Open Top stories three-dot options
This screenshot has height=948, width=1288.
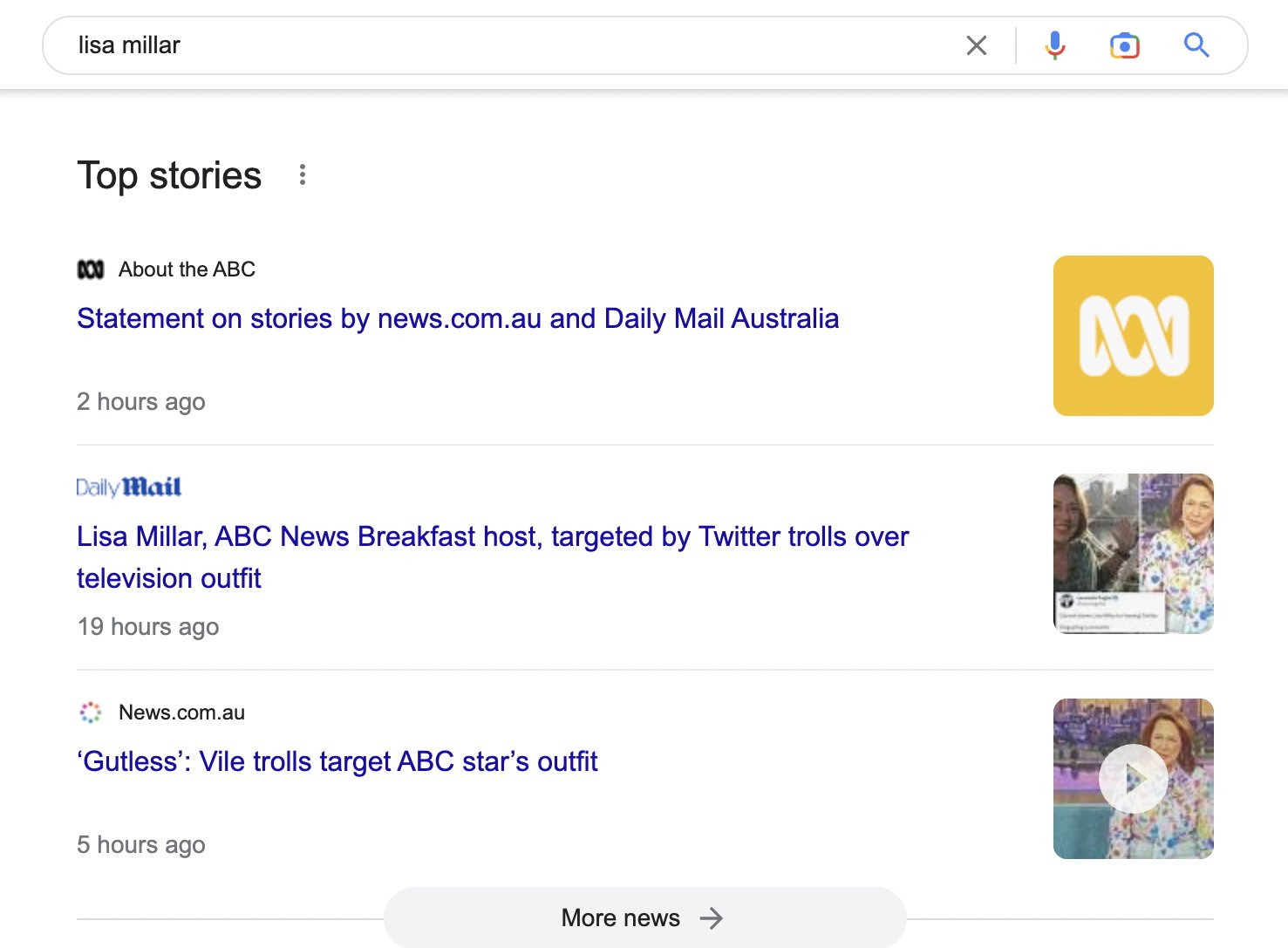pyautogui.click(x=303, y=174)
